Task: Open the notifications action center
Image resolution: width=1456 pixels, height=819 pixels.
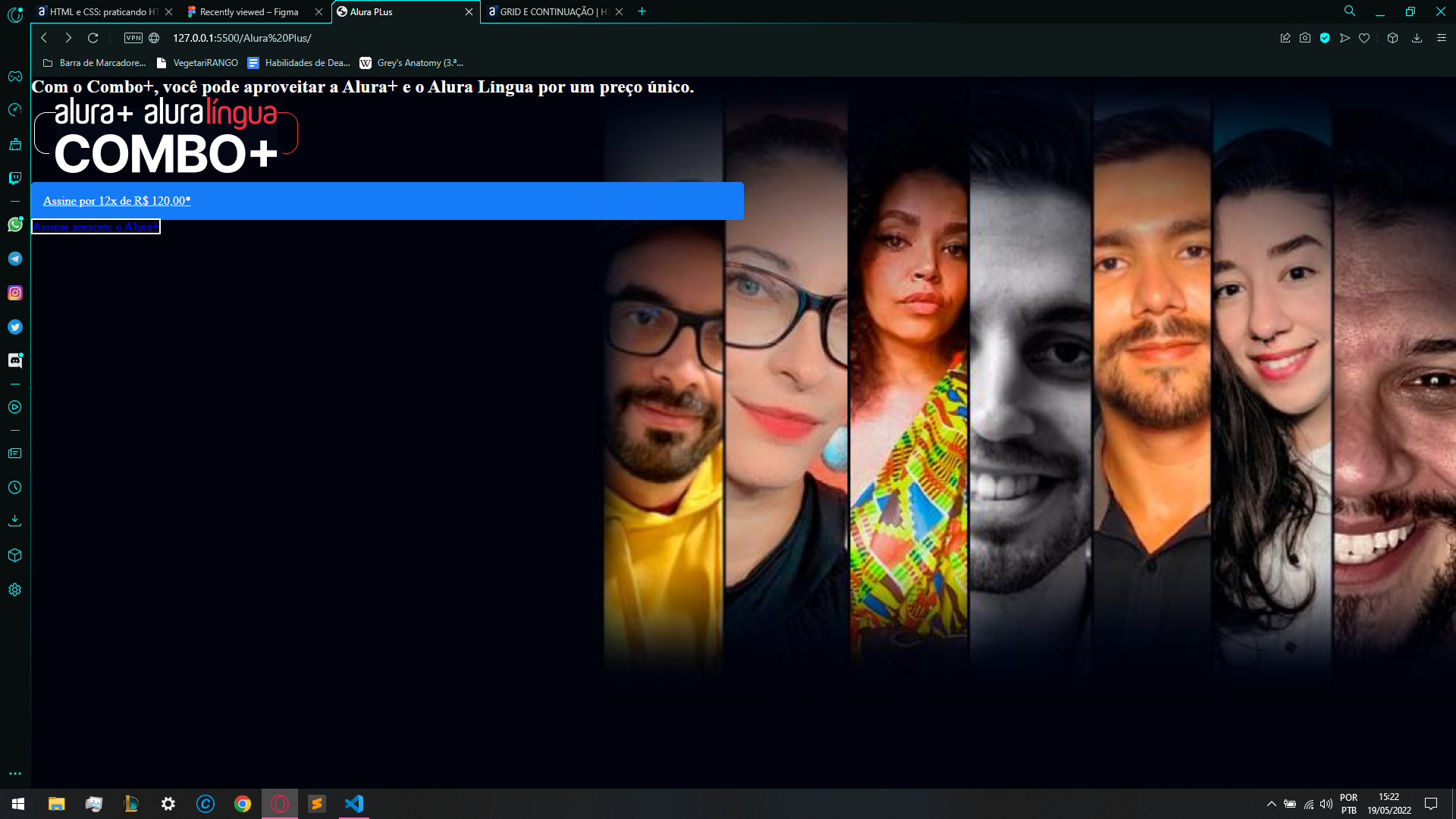Action: (1431, 804)
